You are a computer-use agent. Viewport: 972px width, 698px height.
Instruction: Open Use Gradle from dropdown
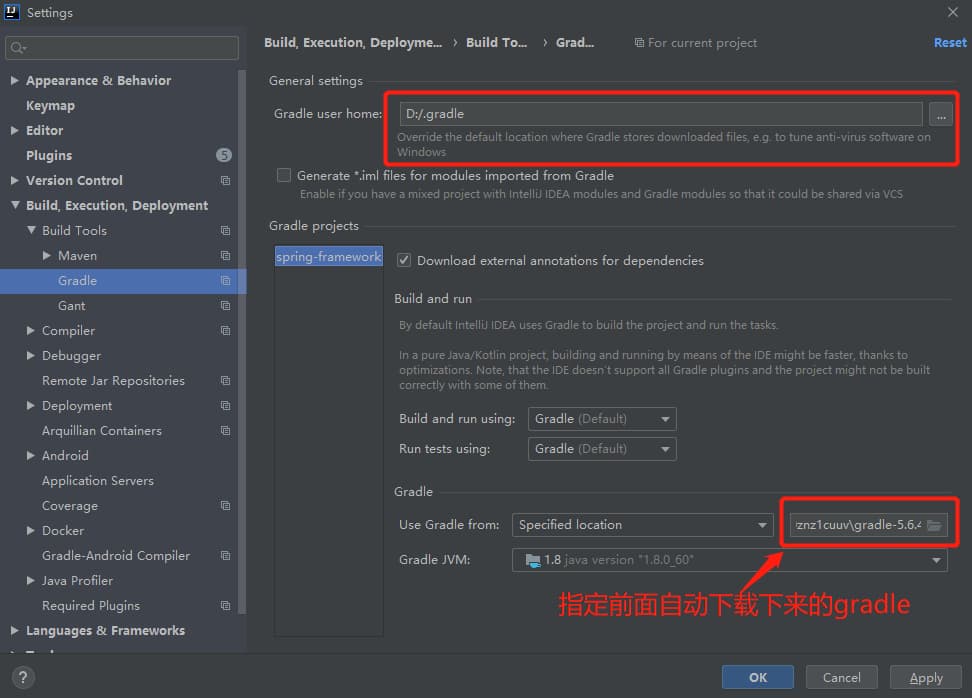[643, 525]
